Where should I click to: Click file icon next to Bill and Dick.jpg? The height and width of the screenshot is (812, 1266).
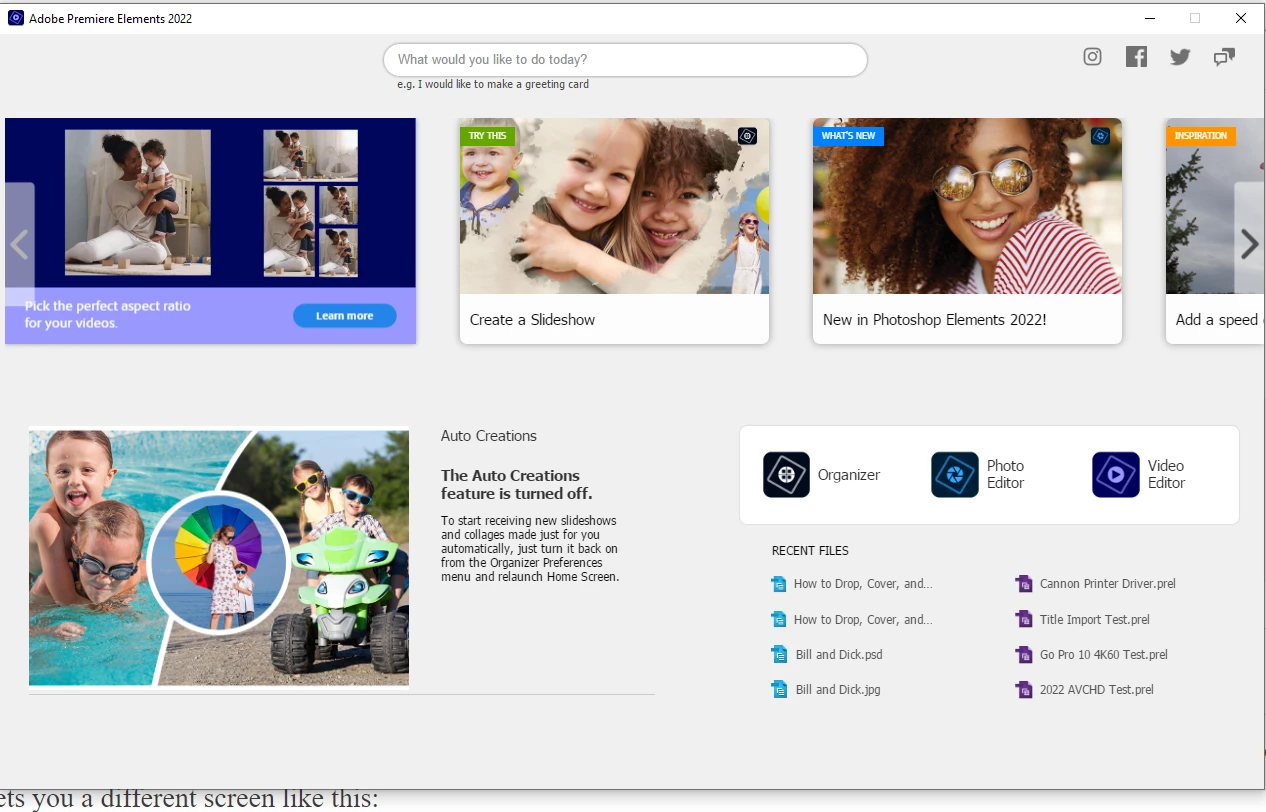(779, 690)
